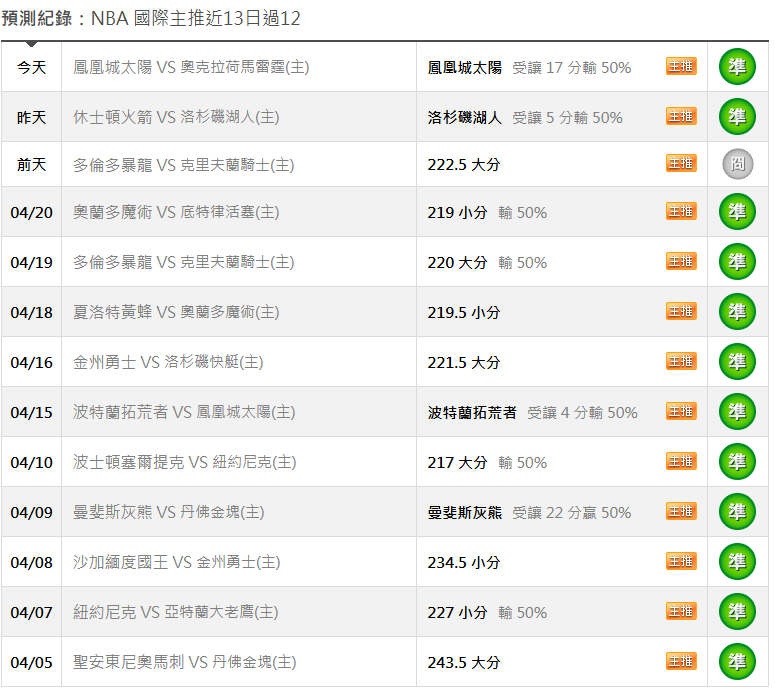Click the green 準 icon for 04/16

737,361
